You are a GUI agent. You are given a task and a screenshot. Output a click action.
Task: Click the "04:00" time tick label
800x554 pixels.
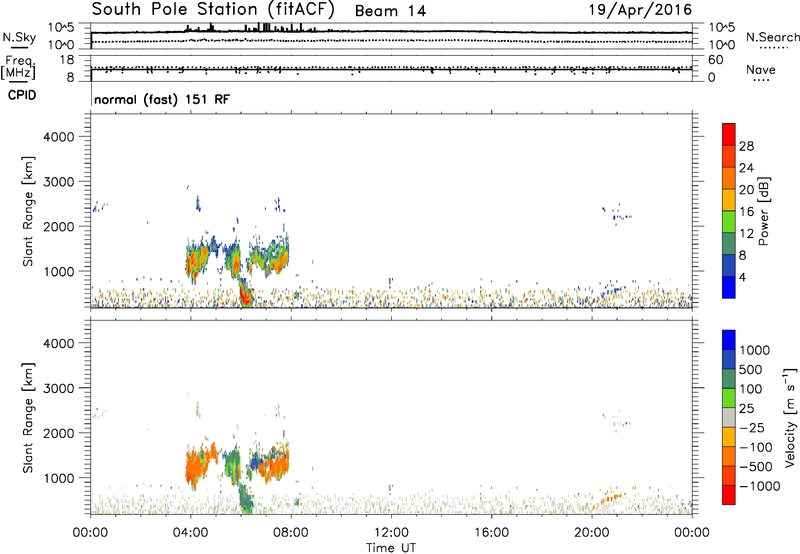coord(190,533)
